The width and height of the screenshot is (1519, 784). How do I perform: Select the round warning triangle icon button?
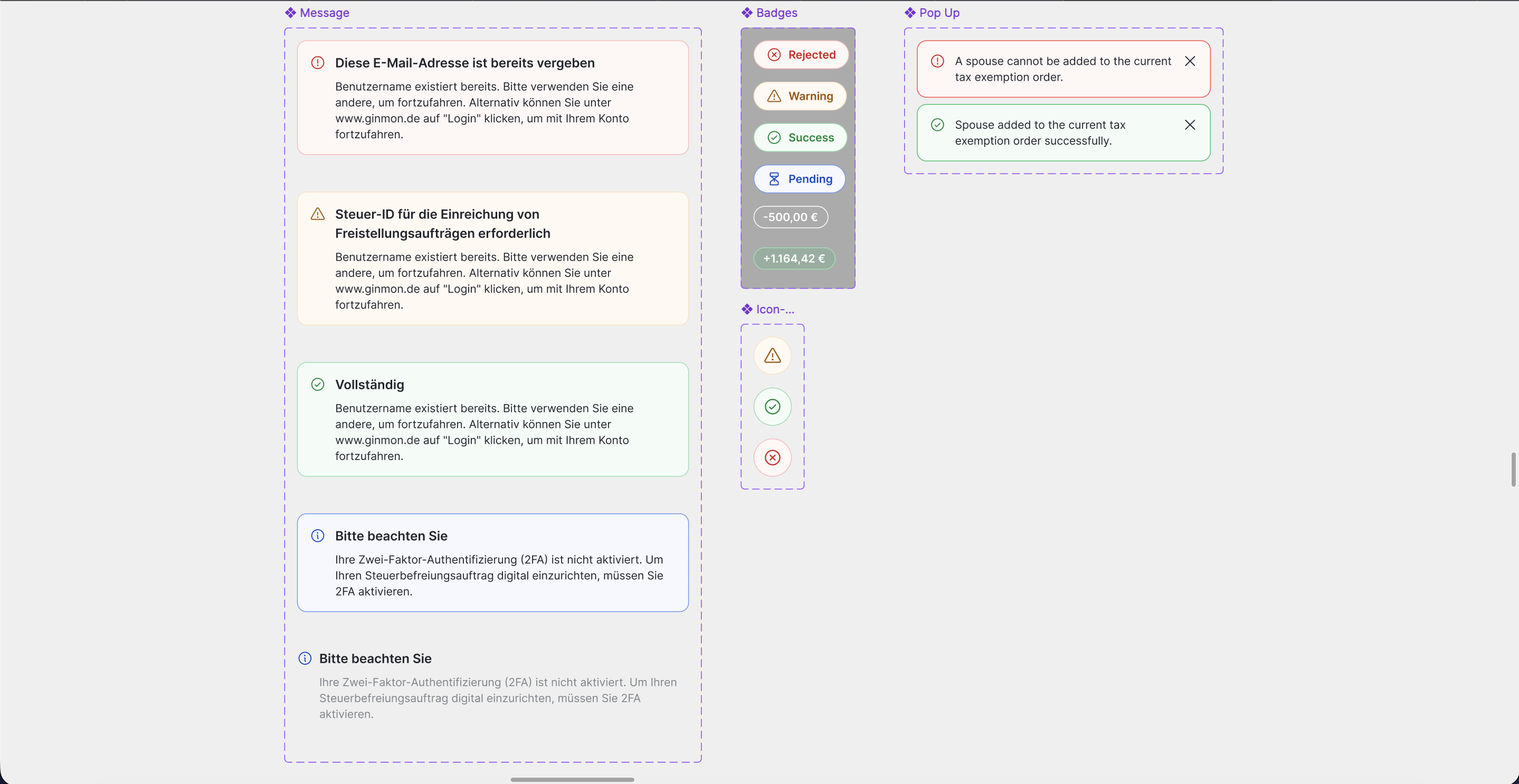(773, 356)
